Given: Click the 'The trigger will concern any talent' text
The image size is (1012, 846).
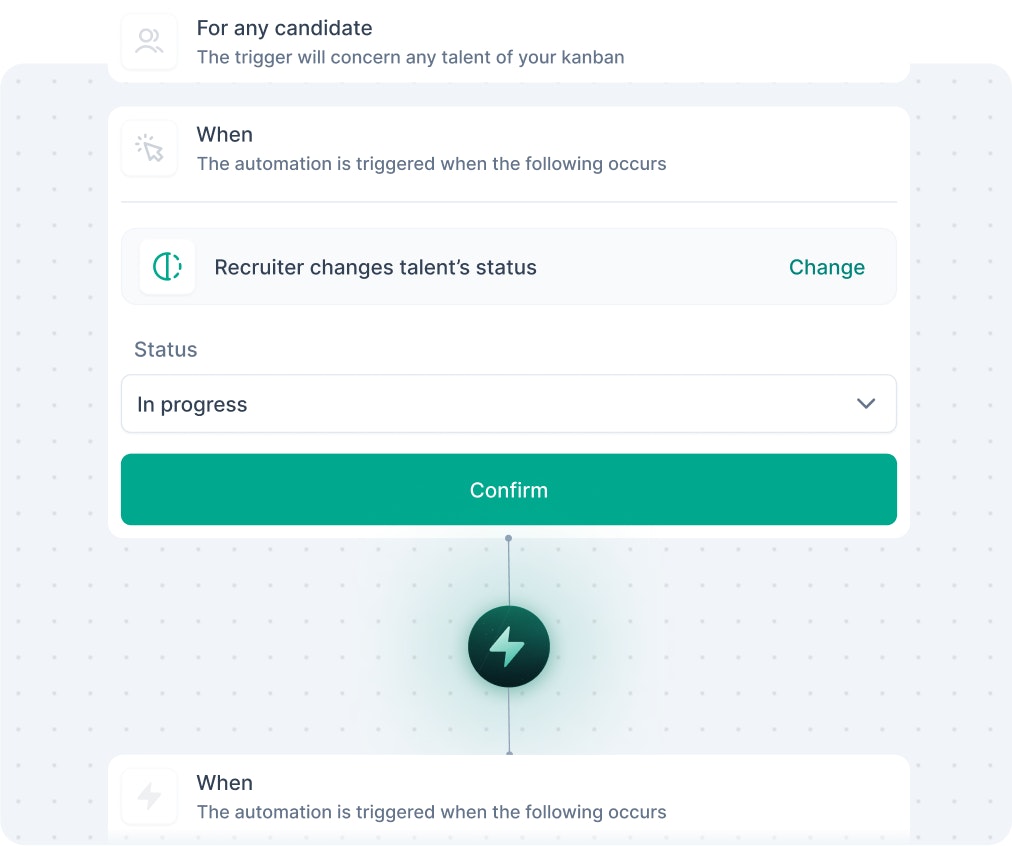Looking at the screenshot, I should [x=410, y=57].
